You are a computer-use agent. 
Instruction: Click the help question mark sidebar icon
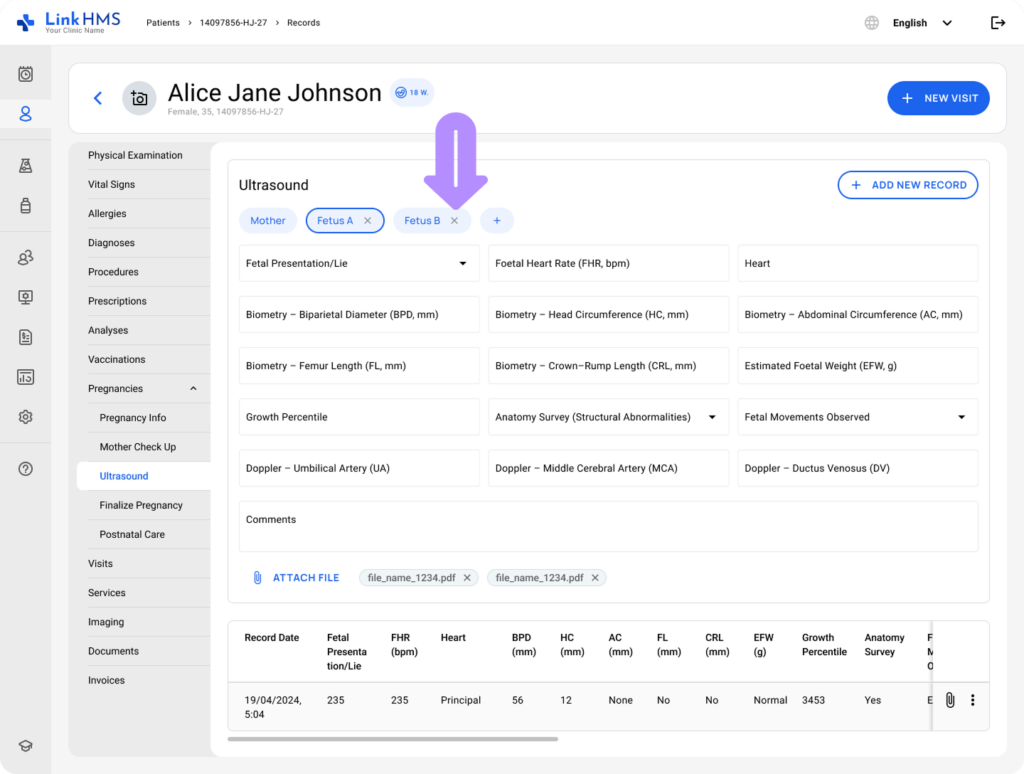pyautogui.click(x=26, y=469)
